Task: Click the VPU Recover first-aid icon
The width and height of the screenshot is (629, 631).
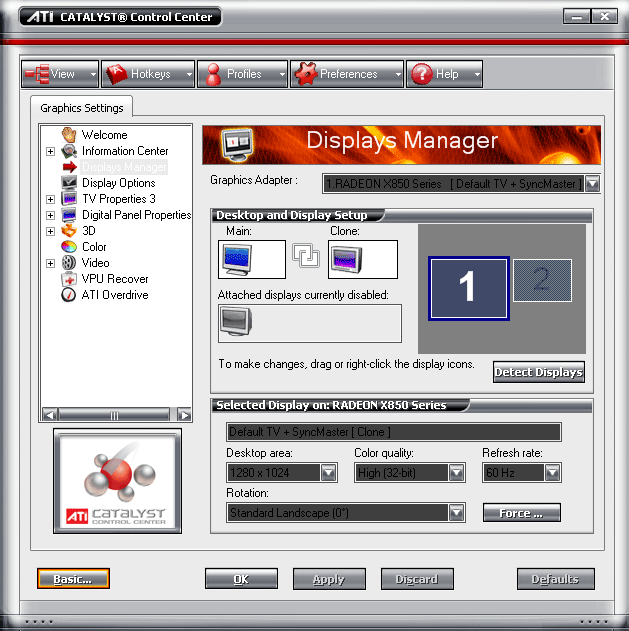Action: 69,279
